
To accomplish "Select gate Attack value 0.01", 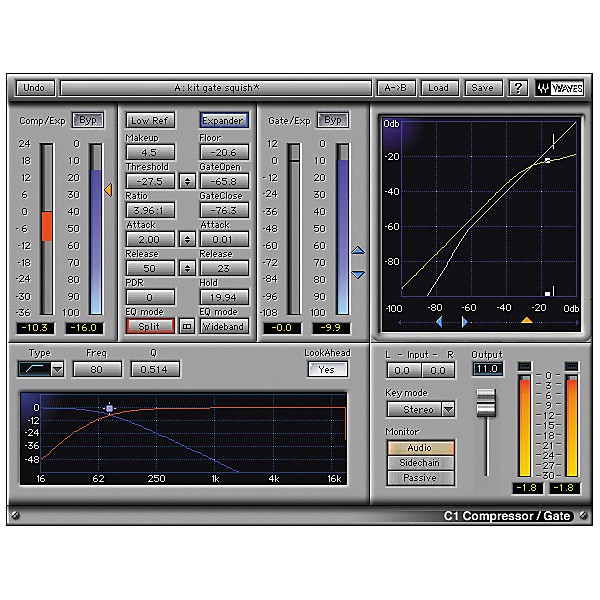I will [x=224, y=240].
